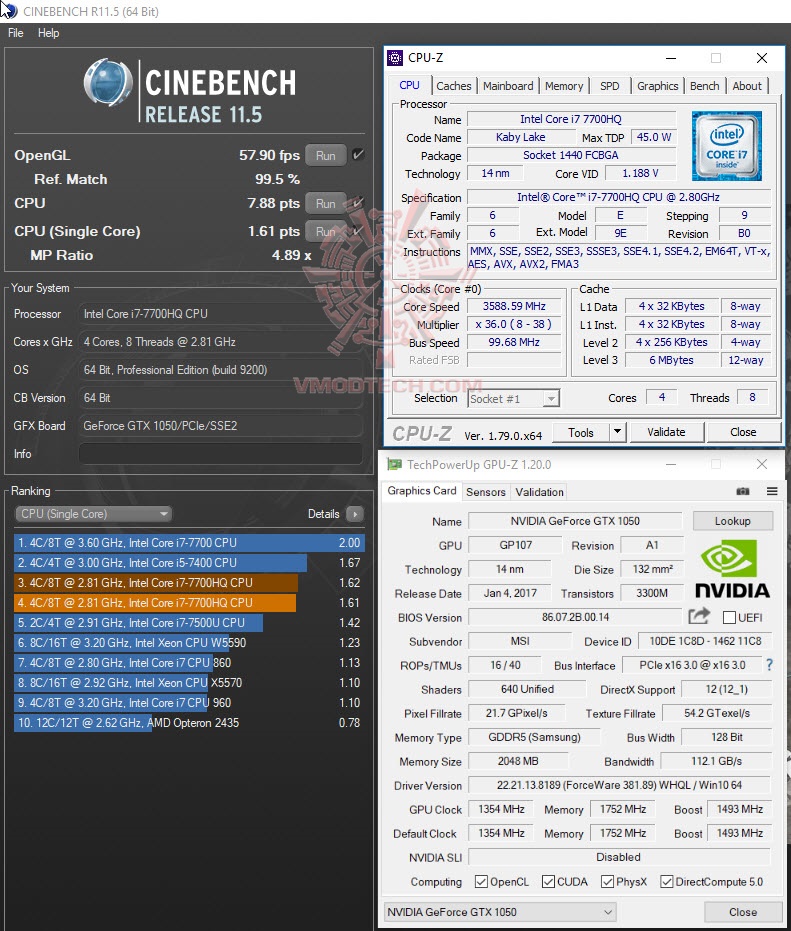Toggle the OpenGL test checkbox
The image size is (791, 931).
pyautogui.click(x=357, y=154)
